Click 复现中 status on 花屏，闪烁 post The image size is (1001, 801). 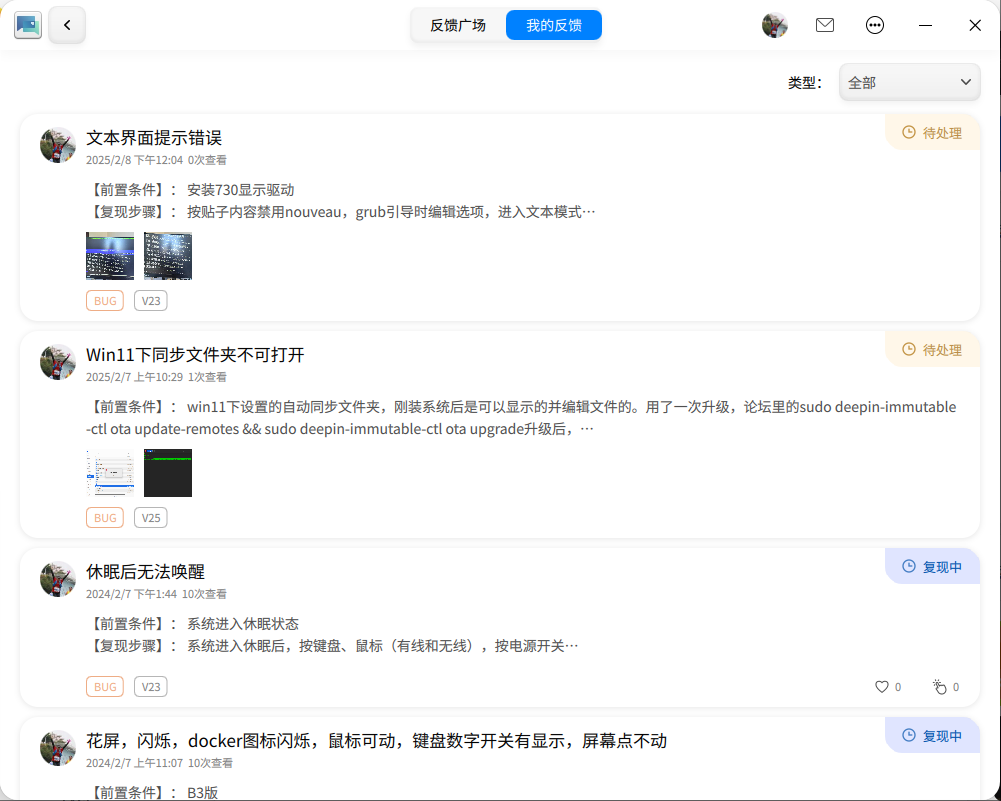click(933, 736)
